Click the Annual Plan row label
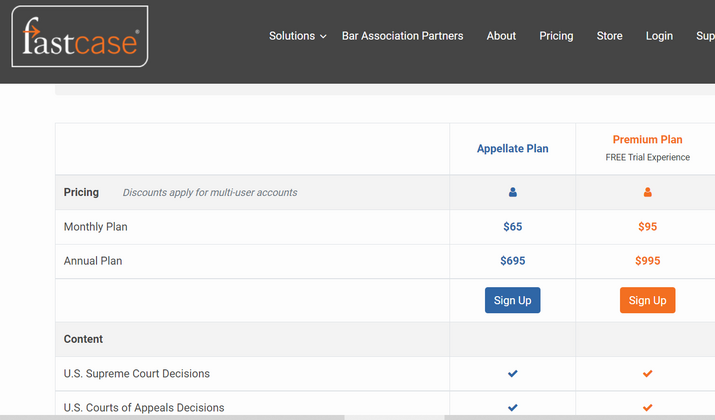Viewport: 715px width, 420px height. (x=93, y=261)
